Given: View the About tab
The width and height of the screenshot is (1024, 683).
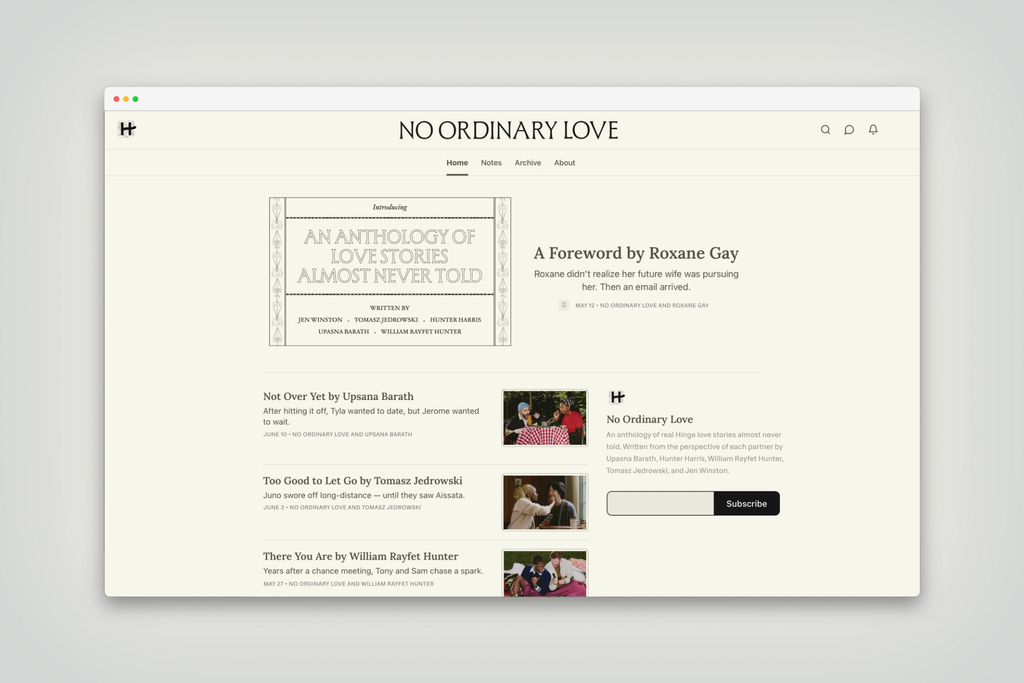Looking at the screenshot, I should point(565,162).
